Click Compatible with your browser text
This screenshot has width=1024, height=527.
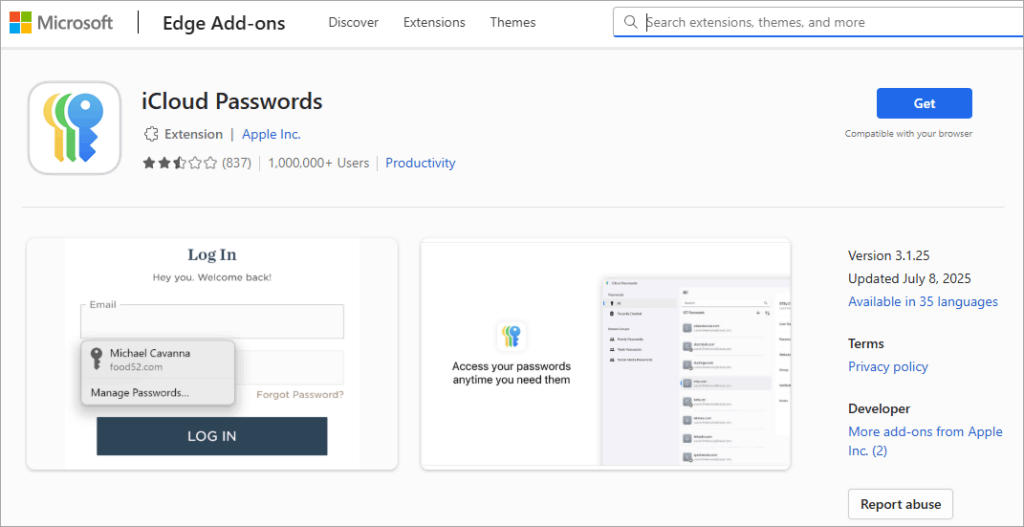pyautogui.click(x=908, y=134)
